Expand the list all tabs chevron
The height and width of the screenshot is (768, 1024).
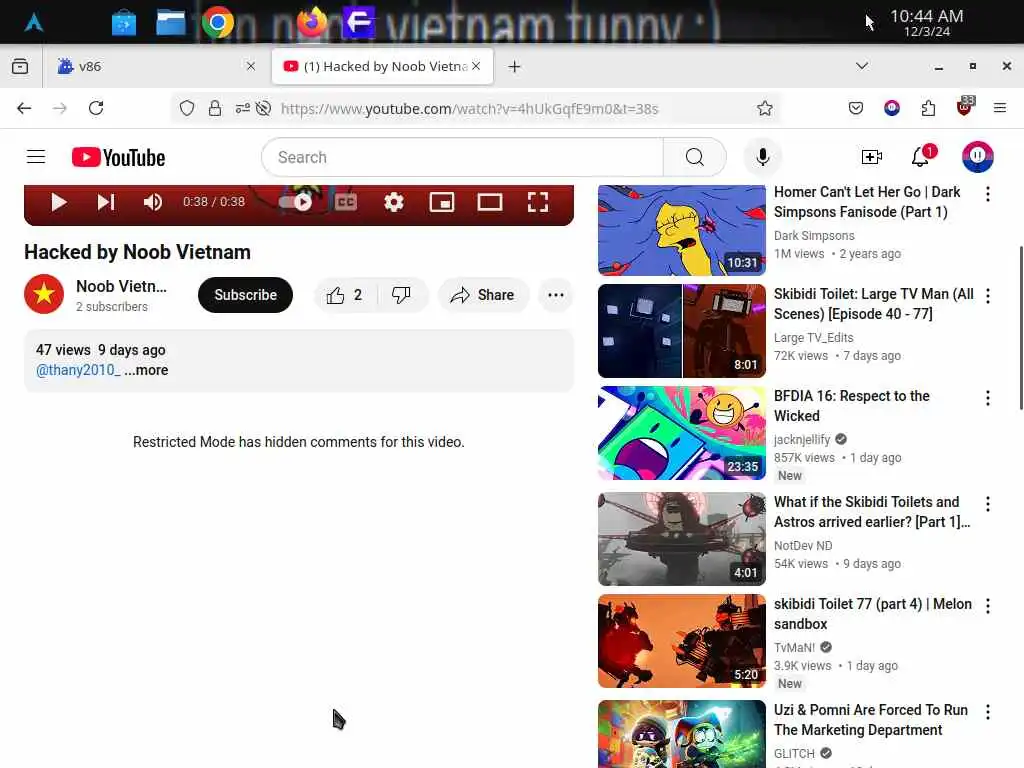coord(862,66)
